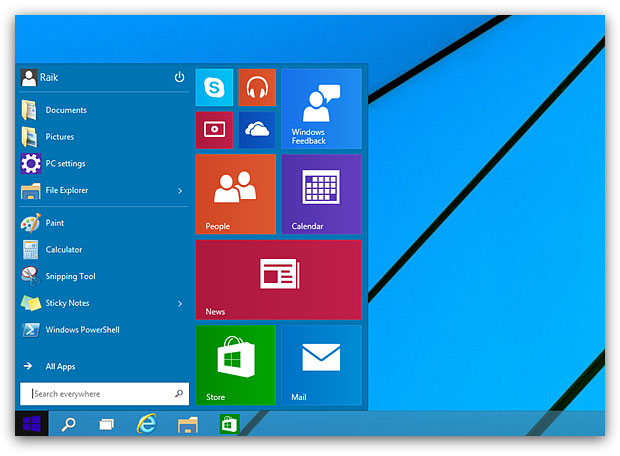Open Store from taskbar

(230, 424)
